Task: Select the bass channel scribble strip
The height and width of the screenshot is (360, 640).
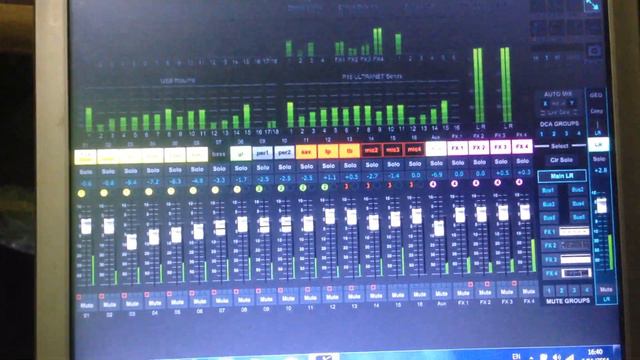Action: coord(219,154)
